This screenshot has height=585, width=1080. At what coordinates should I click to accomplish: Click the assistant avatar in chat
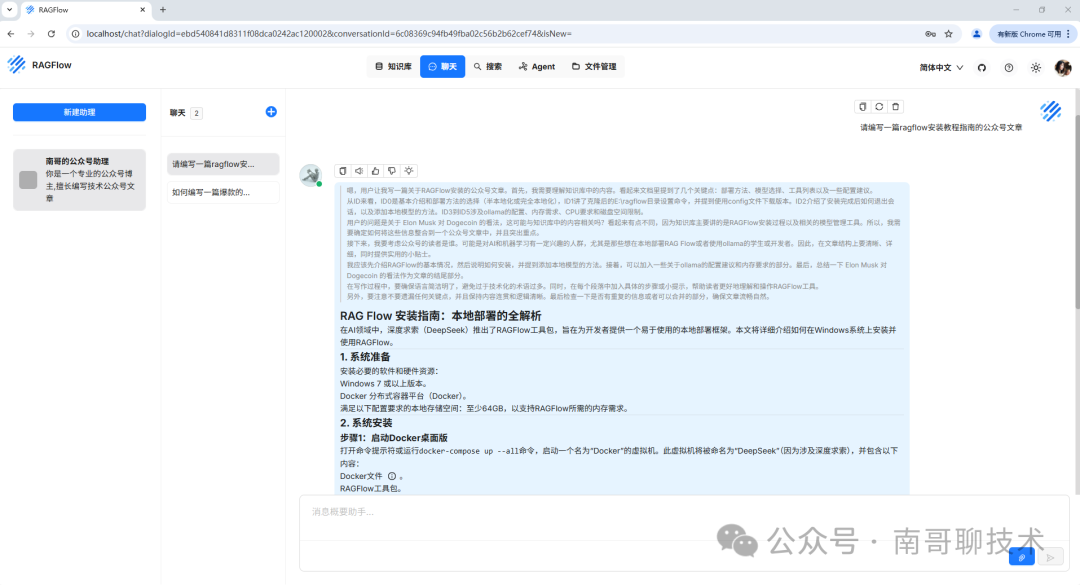pyautogui.click(x=311, y=175)
